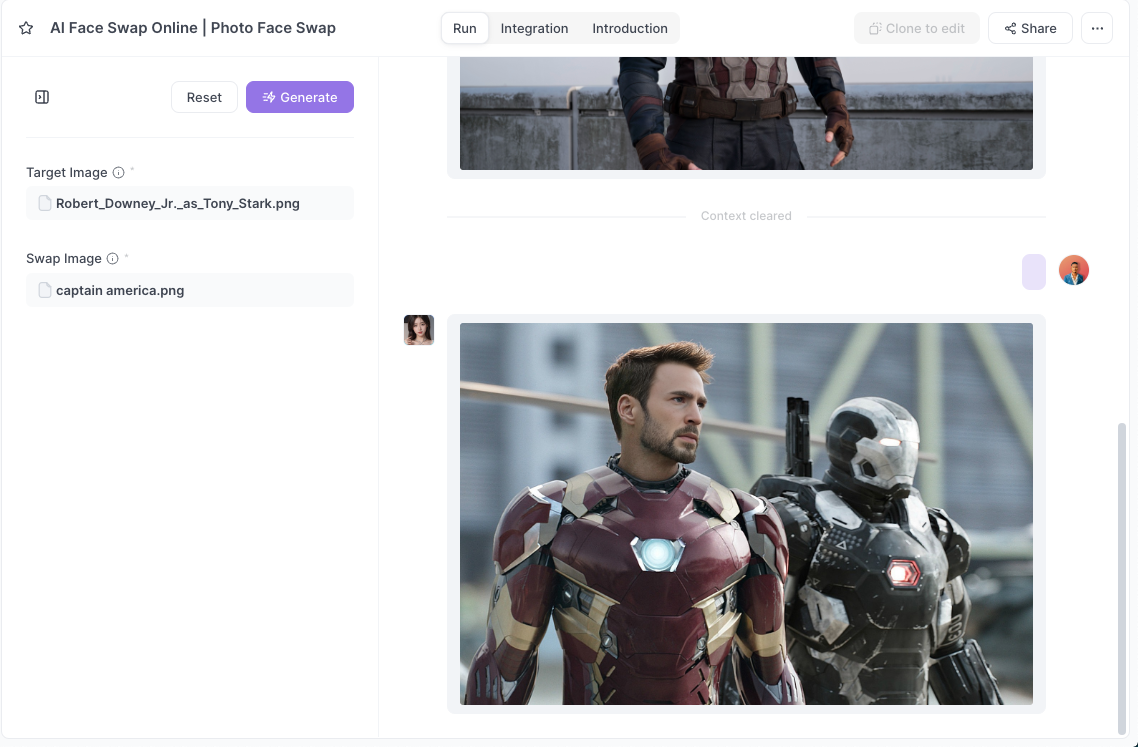This screenshot has width=1138, height=747.
Task: Select the captain america.png swap image field
Action: (x=190, y=290)
